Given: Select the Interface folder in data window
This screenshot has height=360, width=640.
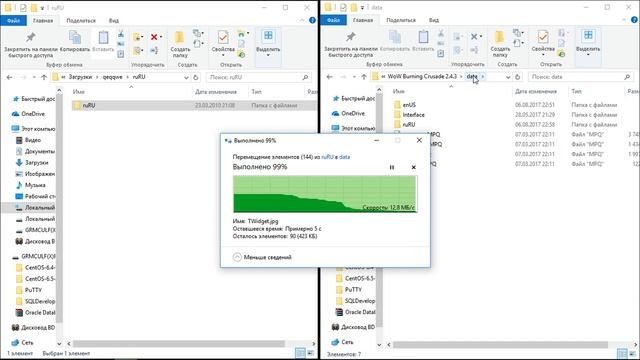Looking at the screenshot, I should coord(413,115).
